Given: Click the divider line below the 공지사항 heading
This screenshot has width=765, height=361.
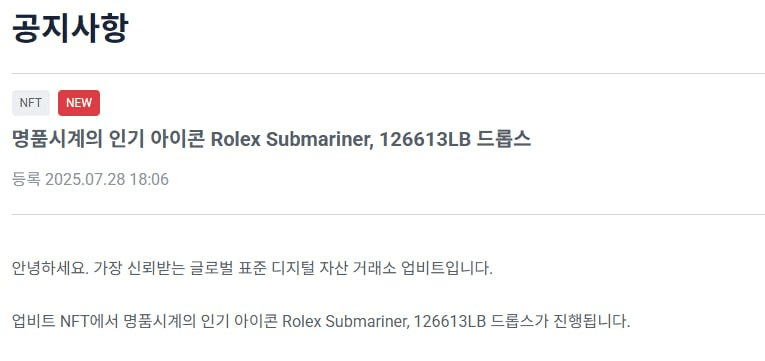Looking at the screenshot, I should pyautogui.click(x=388, y=74).
